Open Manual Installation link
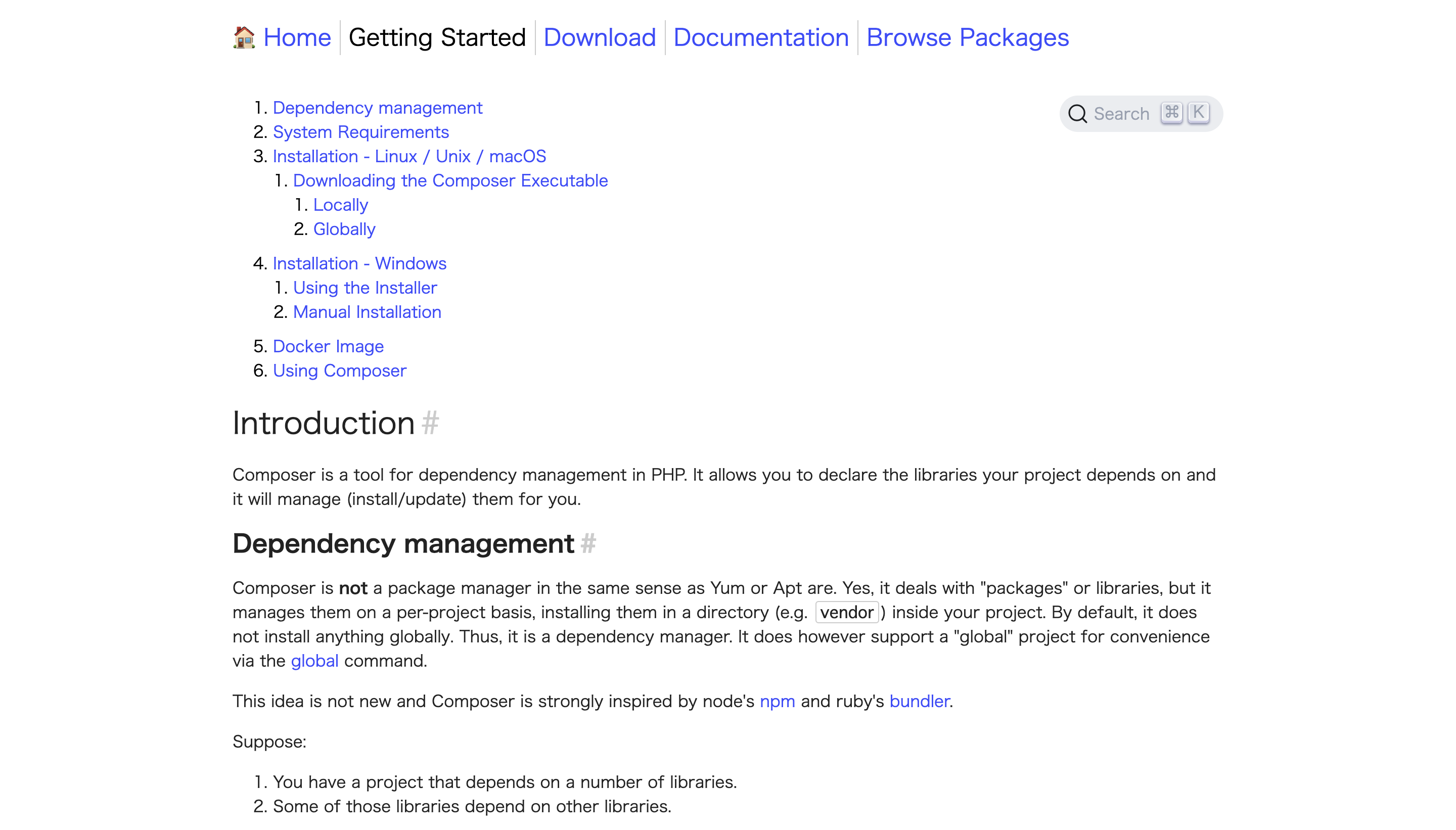Image resolution: width=1456 pixels, height=830 pixels. pyautogui.click(x=367, y=312)
